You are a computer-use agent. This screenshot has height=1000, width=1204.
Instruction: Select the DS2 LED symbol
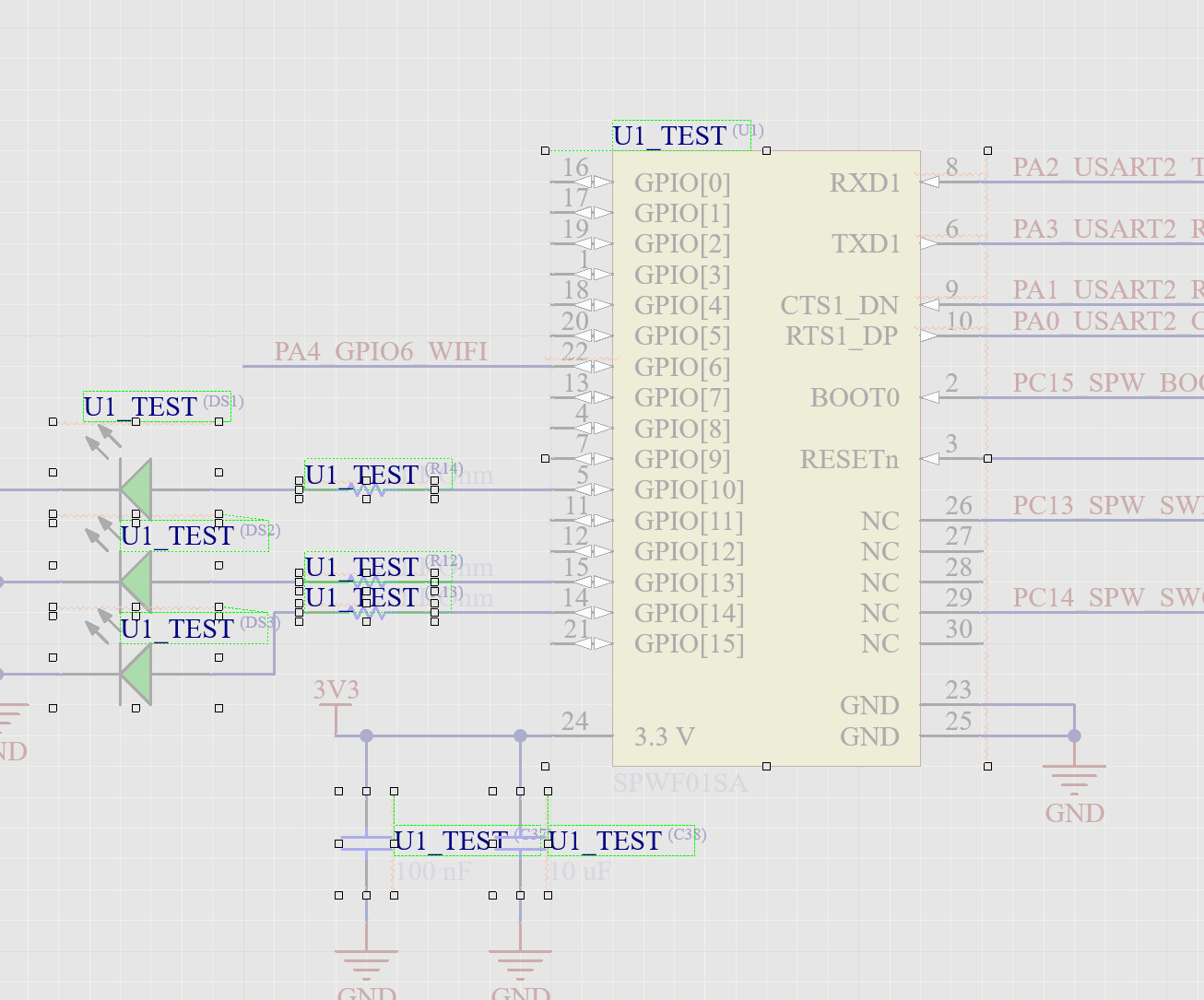pyautogui.click(x=136, y=582)
